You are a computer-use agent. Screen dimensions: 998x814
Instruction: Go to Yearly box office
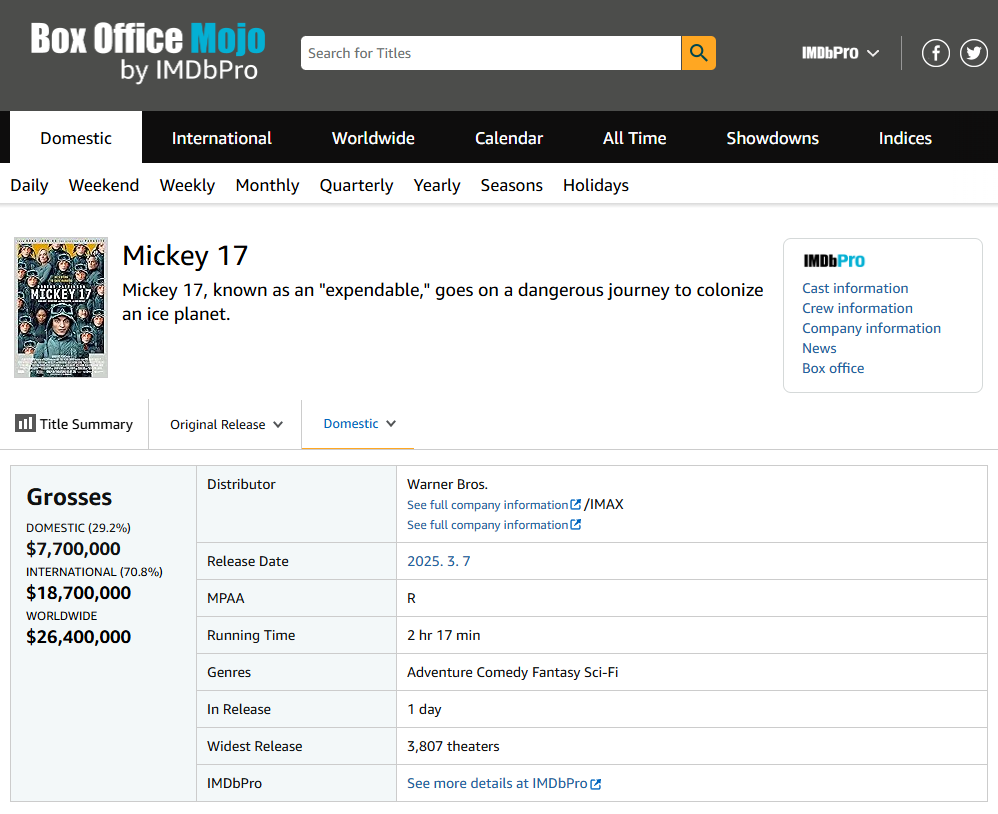[437, 185]
